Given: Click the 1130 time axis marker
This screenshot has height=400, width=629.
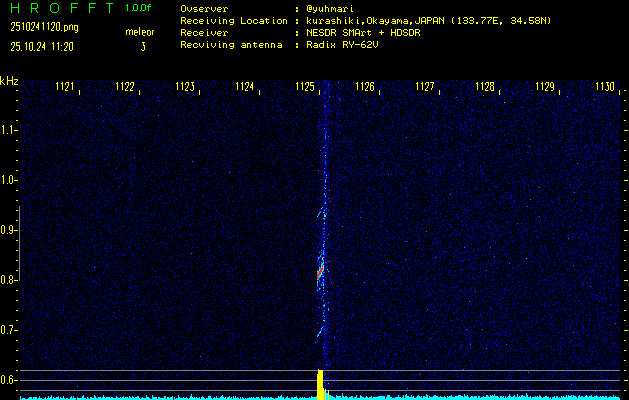Looking at the screenshot, I should (x=604, y=87).
